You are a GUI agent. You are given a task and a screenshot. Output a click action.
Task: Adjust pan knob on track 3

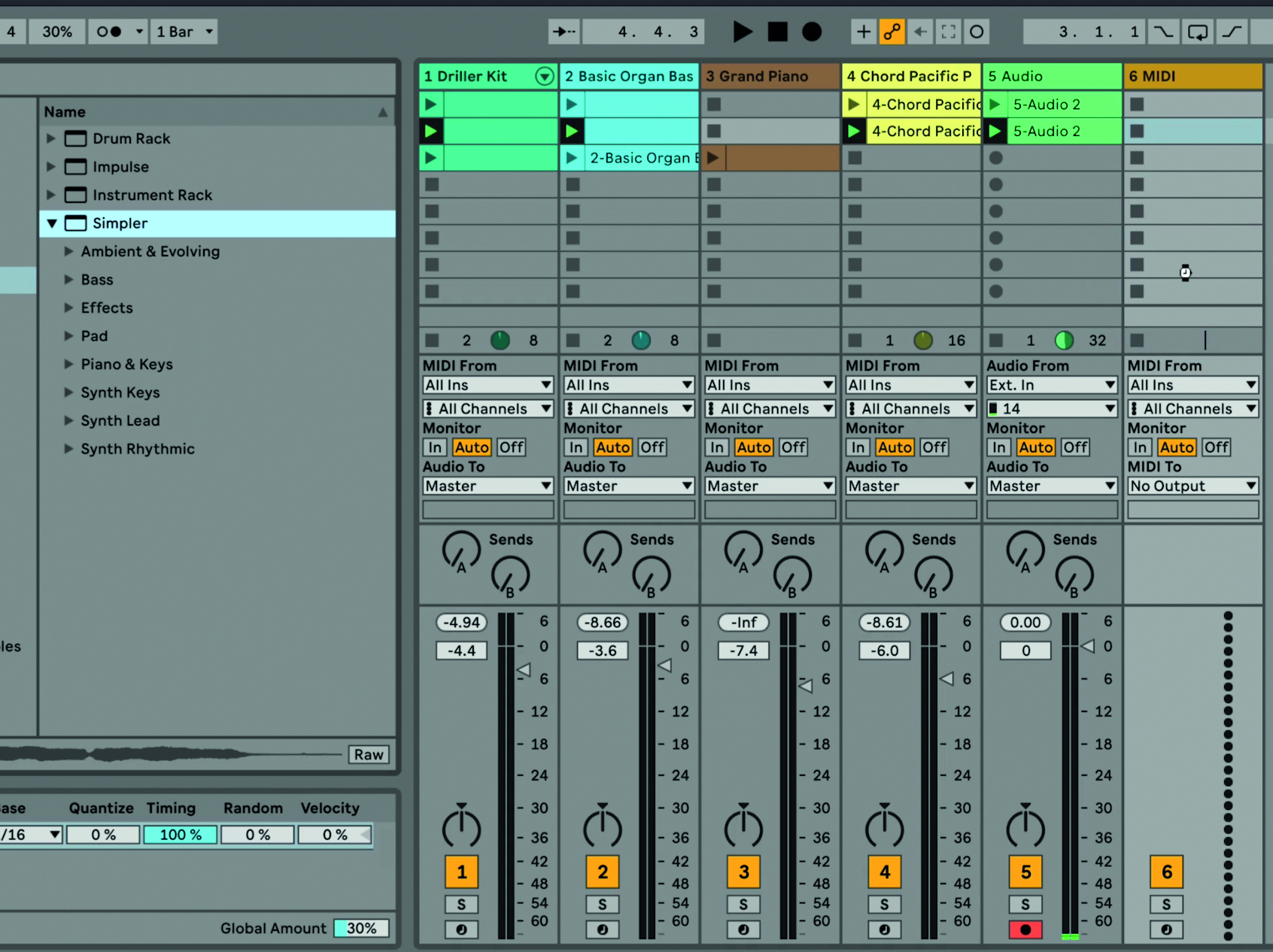point(743,826)
